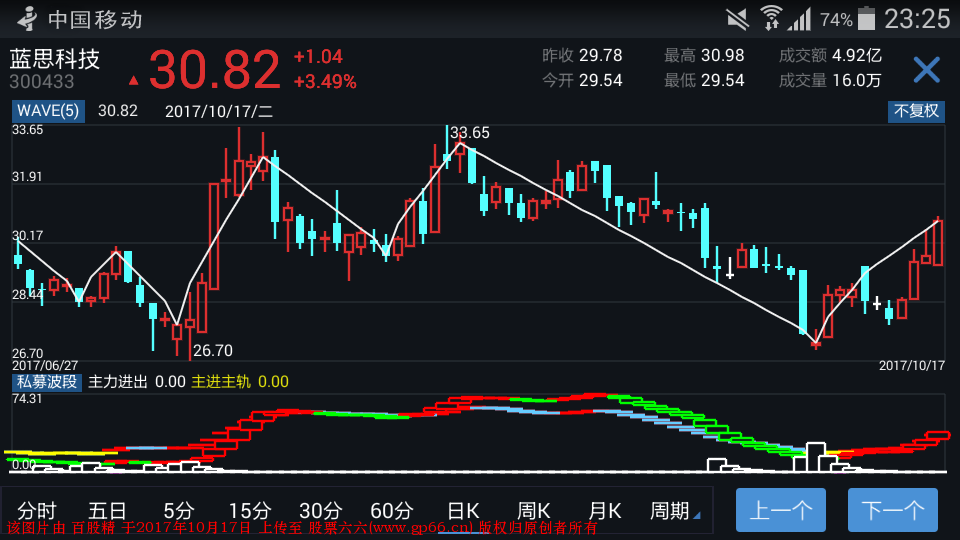Open the WAVE(5) indicator selector
The height and width of the screenshot is (540, 960).
pos(48,111)
